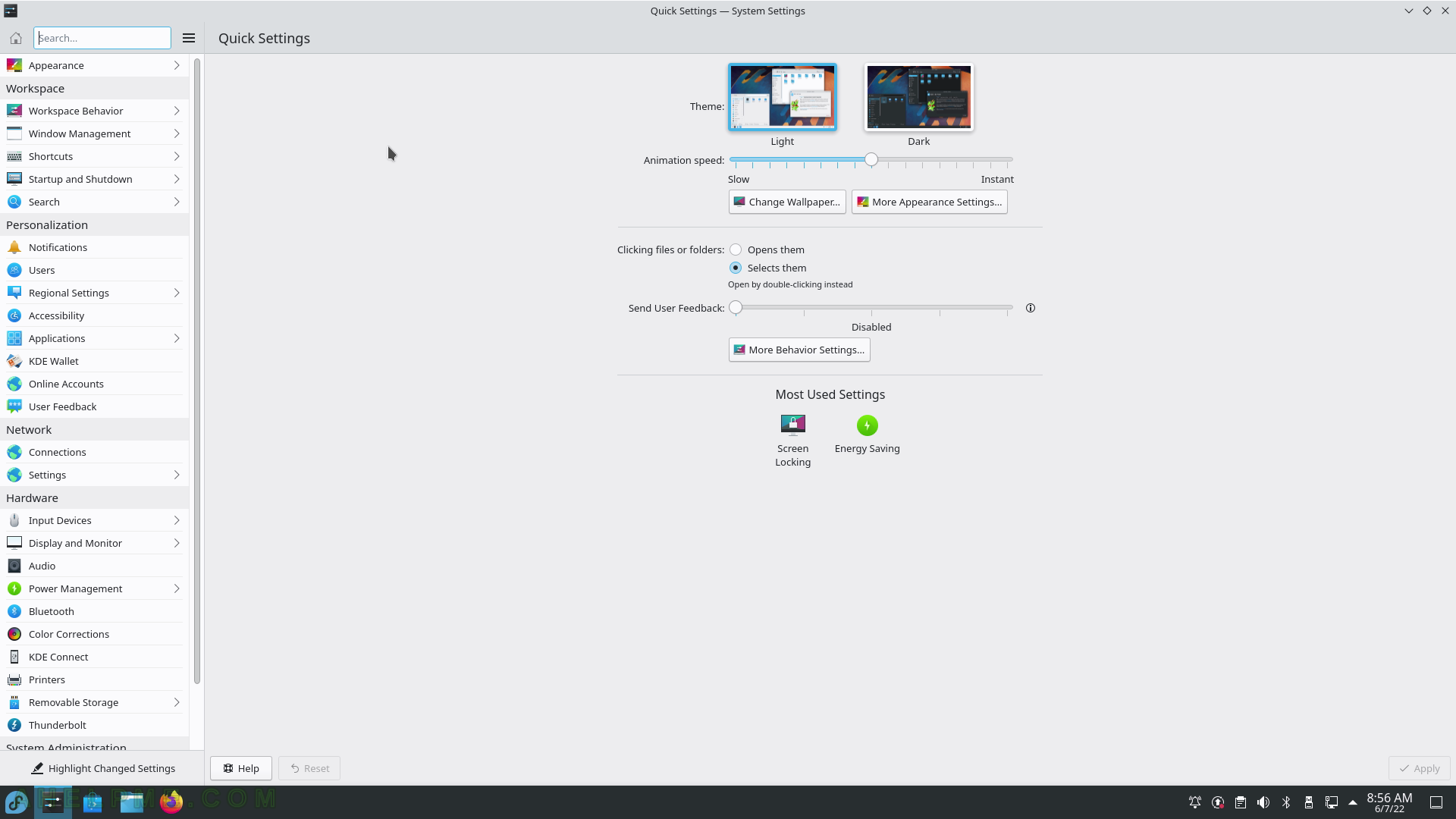Click the Color Corrections icon in sidebar
Viewport: 1456px width, 819px height.
[x=14, y=634]
